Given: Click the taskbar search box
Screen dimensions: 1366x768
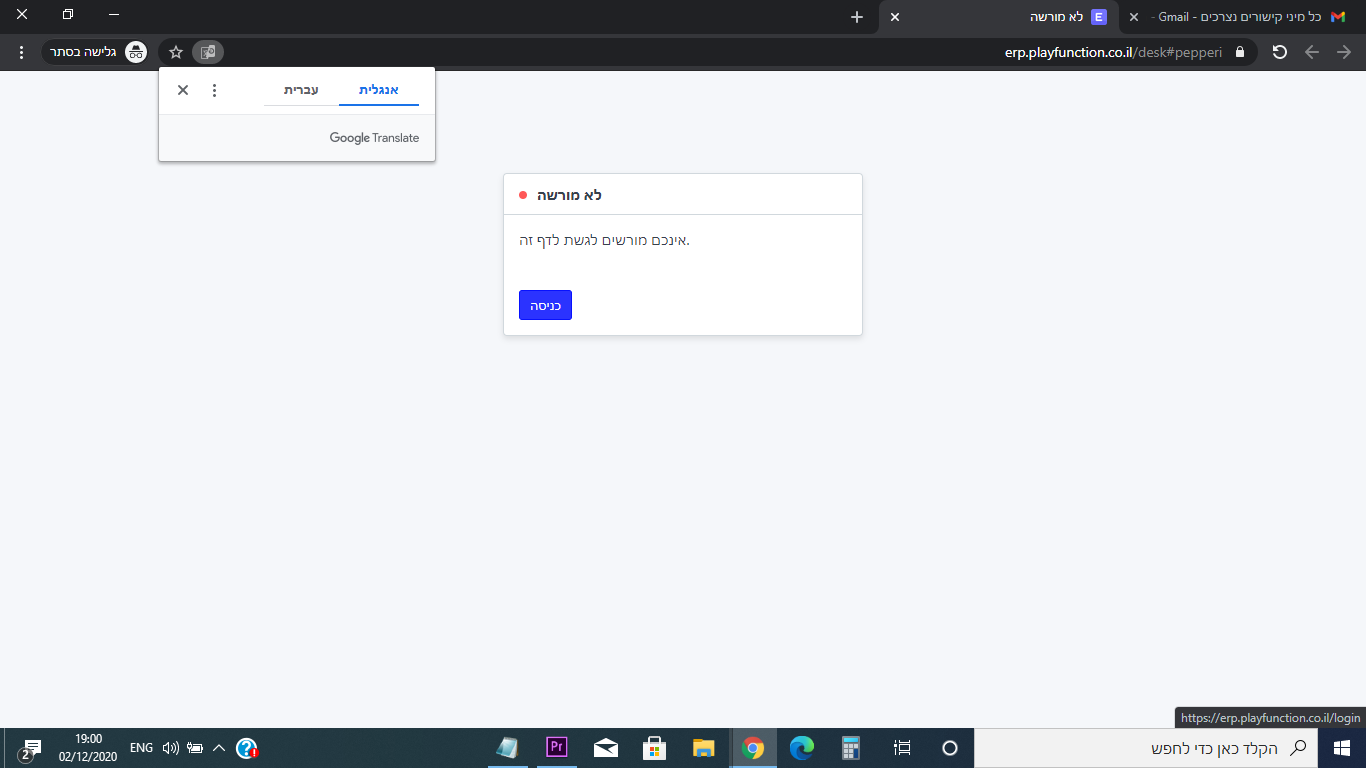Looking at the screenshot, I should (x=1147, y=748).
